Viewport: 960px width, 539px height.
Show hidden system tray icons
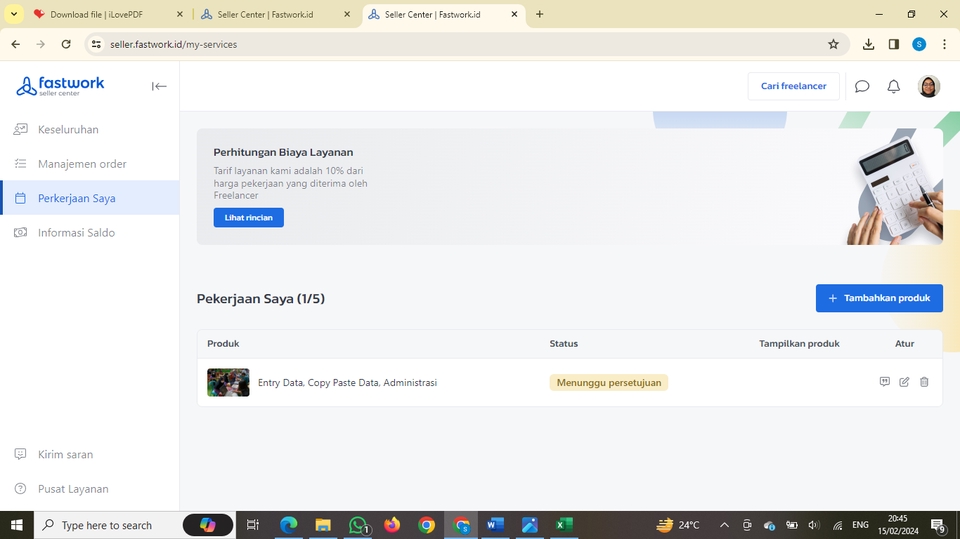(x=724, y=525)
